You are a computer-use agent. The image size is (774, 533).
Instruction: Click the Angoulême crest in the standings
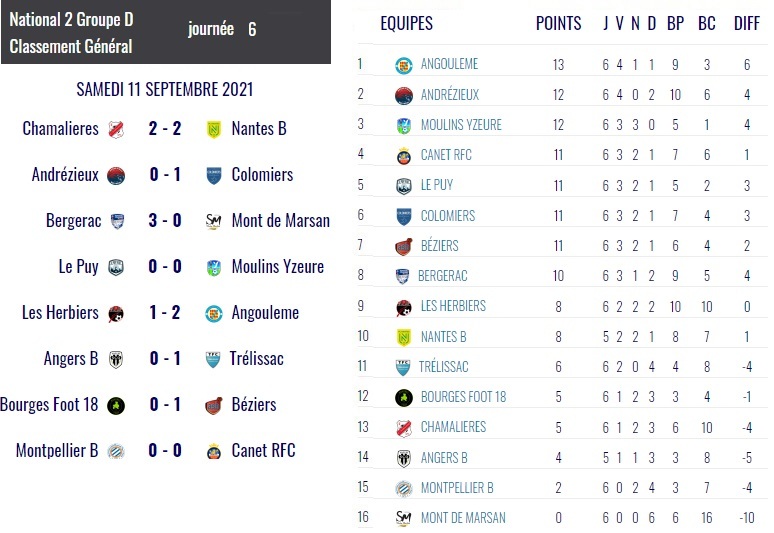pos(404,65)
